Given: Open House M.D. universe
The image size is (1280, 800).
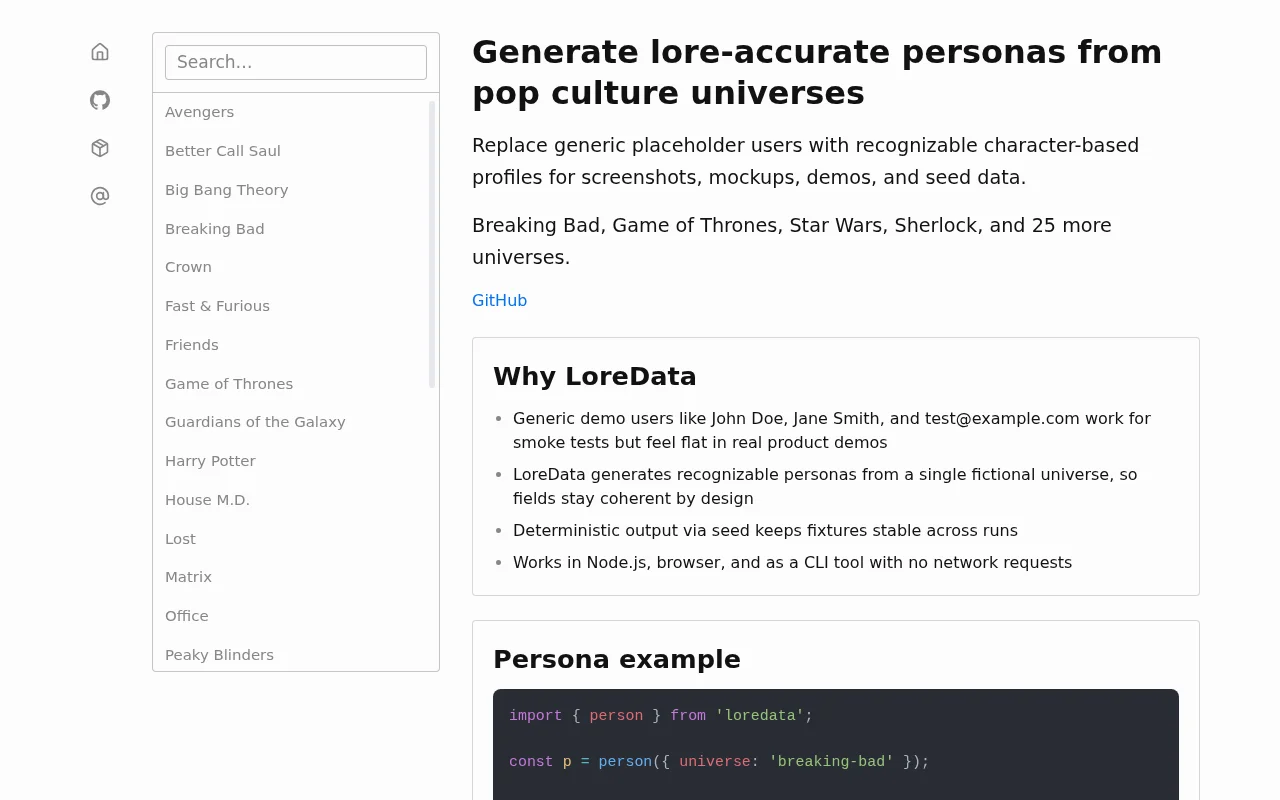Looking at the screenshot, I should [207, 500].
